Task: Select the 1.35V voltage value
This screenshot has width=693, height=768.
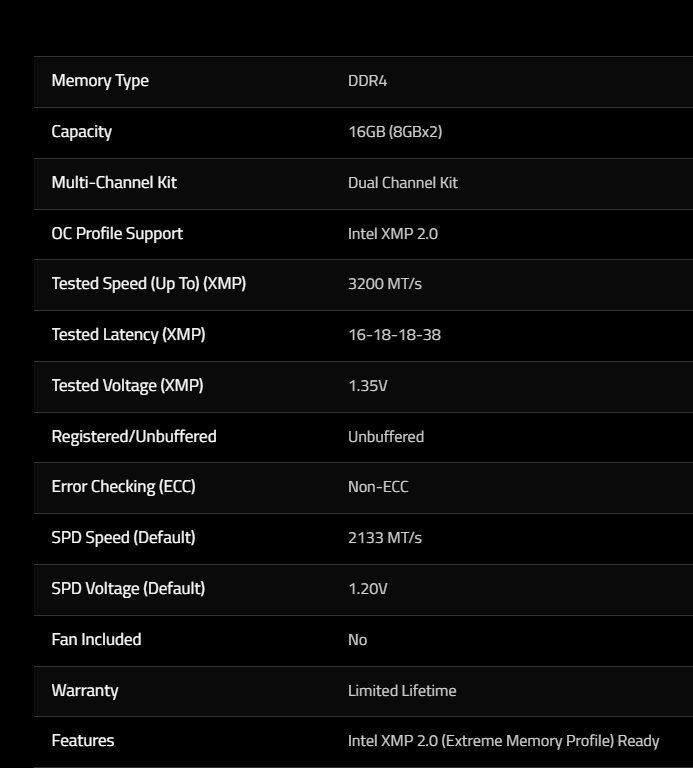Action: click(367, 386)
